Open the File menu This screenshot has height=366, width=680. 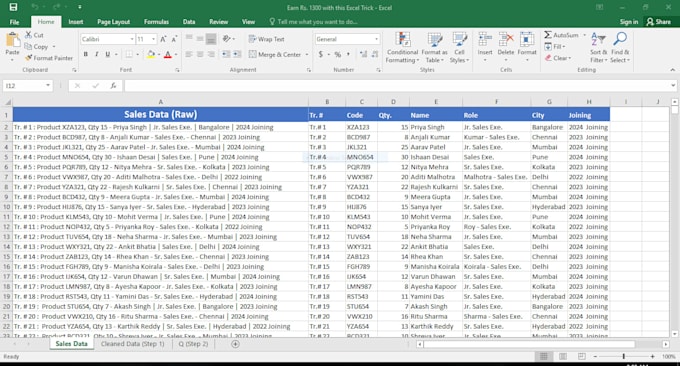[14, 22]
